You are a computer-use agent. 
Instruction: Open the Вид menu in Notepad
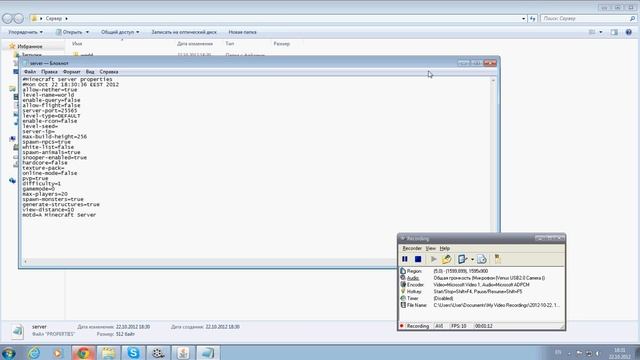[90, 72]
